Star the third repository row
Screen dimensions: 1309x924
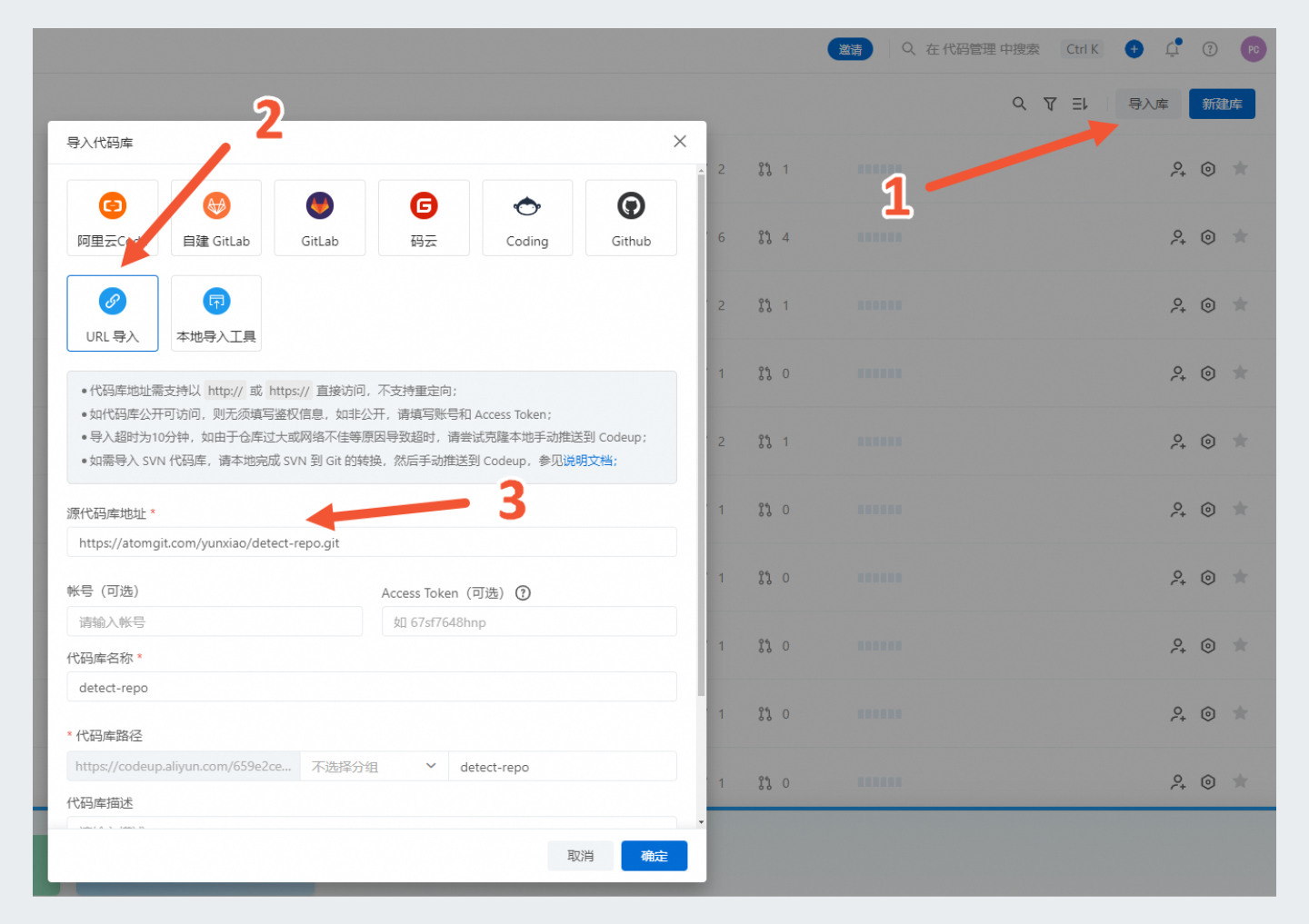point(1240,304)
